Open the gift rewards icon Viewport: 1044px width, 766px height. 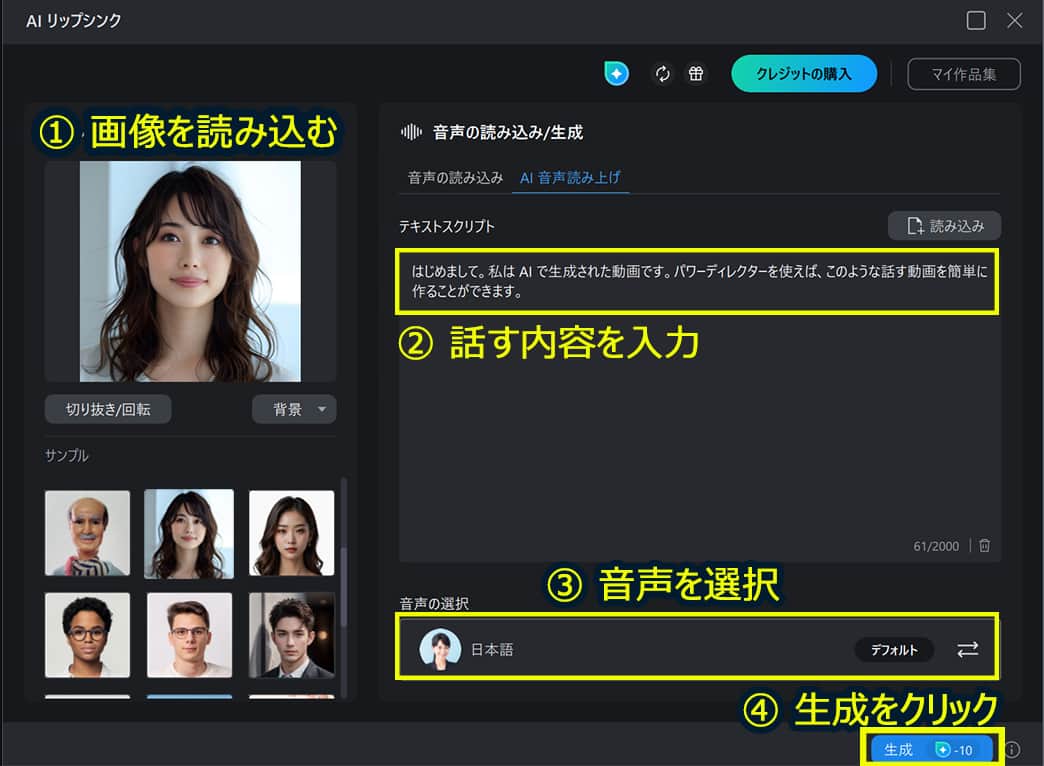point(696,73)
